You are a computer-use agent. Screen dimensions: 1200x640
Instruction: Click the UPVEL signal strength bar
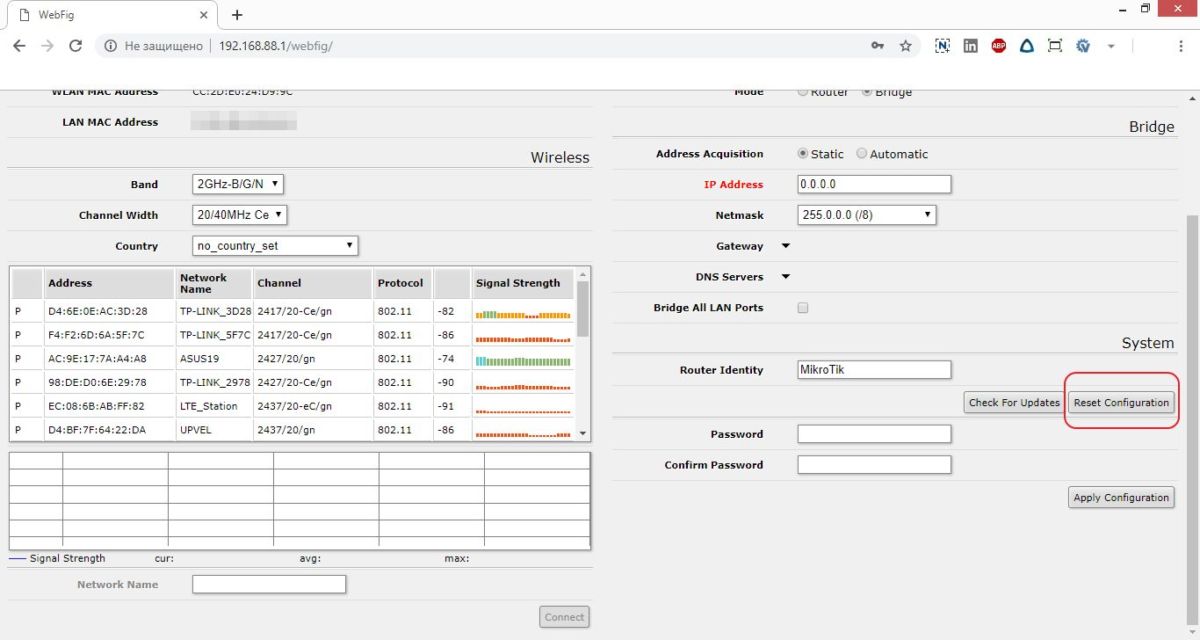523,434
